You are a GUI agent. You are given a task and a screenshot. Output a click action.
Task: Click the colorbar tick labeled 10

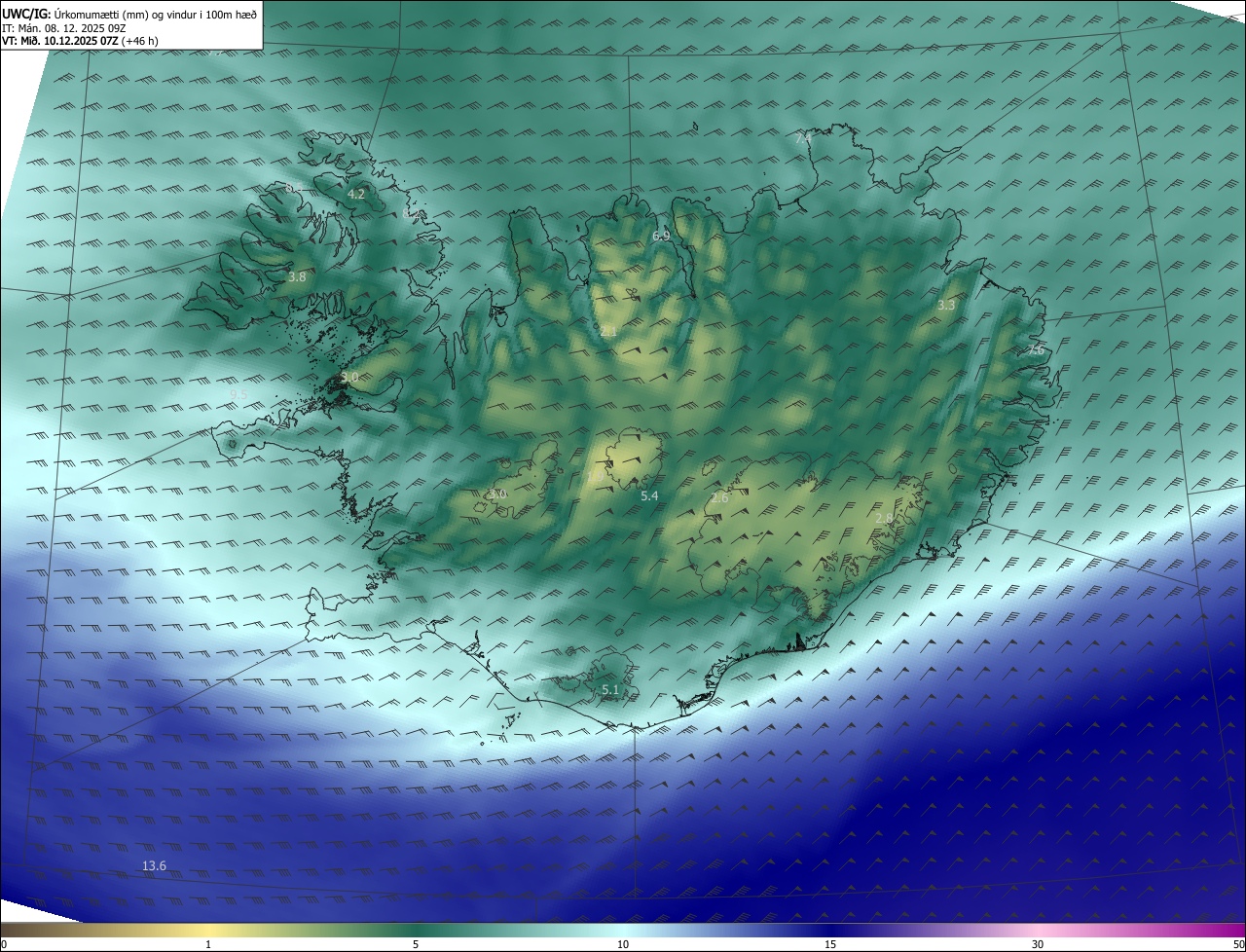tap(623, 944)
